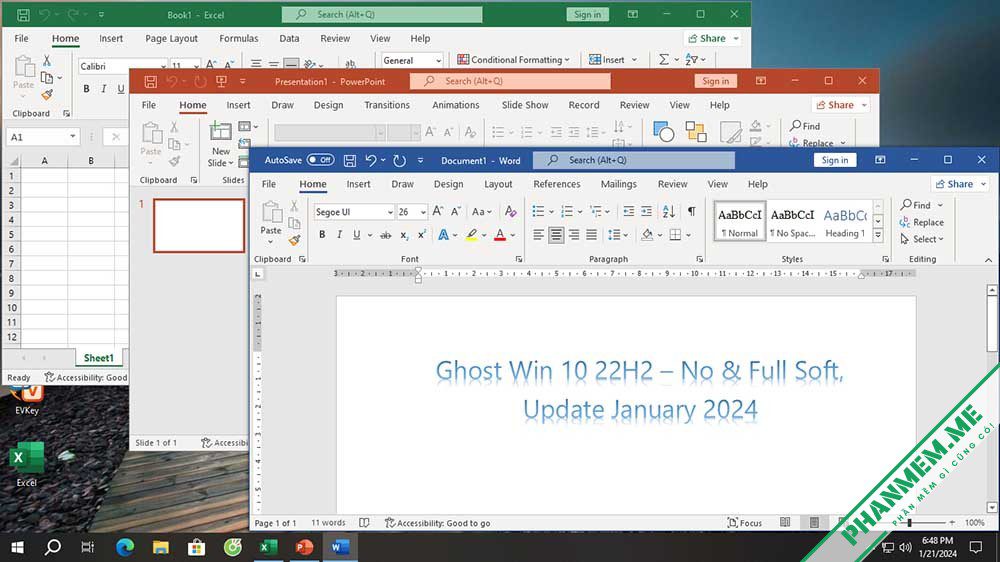Viewport: 1000px width, 562px height.
Task: Insert New Slide in PowerPoint
Action: (x=220, y=144)
